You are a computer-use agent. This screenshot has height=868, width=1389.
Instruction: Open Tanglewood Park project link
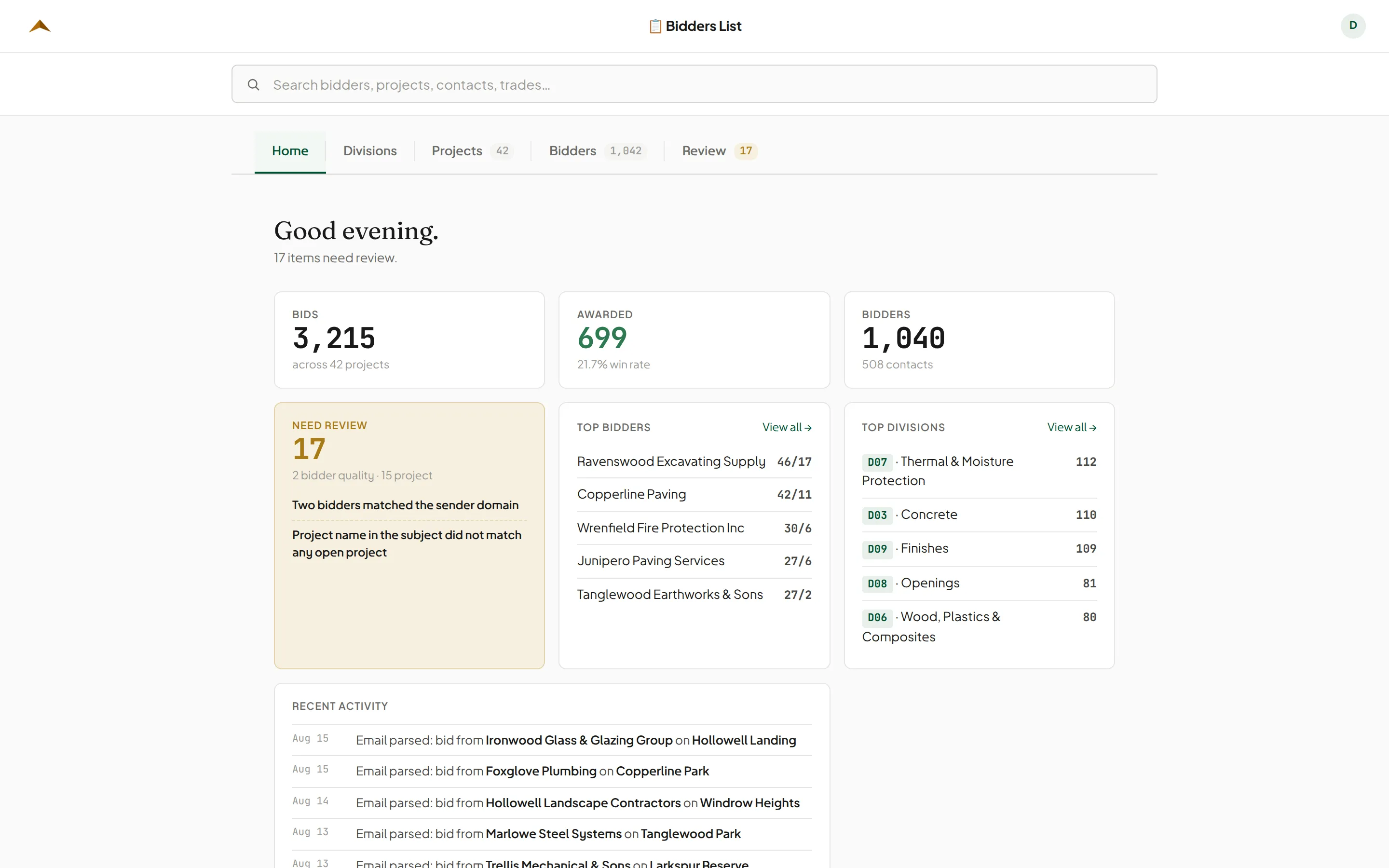tap(691, 834)
